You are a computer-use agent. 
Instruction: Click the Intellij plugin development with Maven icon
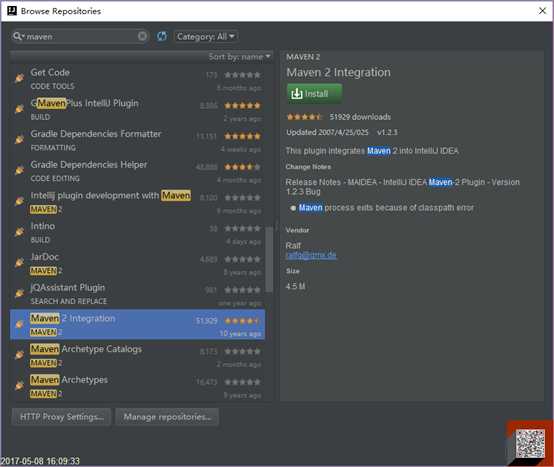coord(19,201)
